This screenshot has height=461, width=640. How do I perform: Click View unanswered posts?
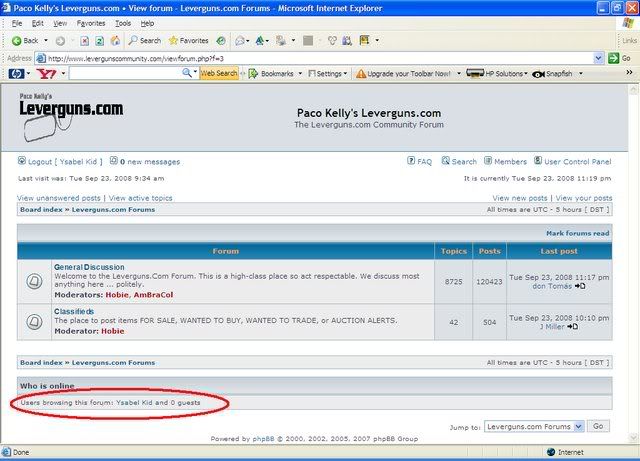[58, 198]
